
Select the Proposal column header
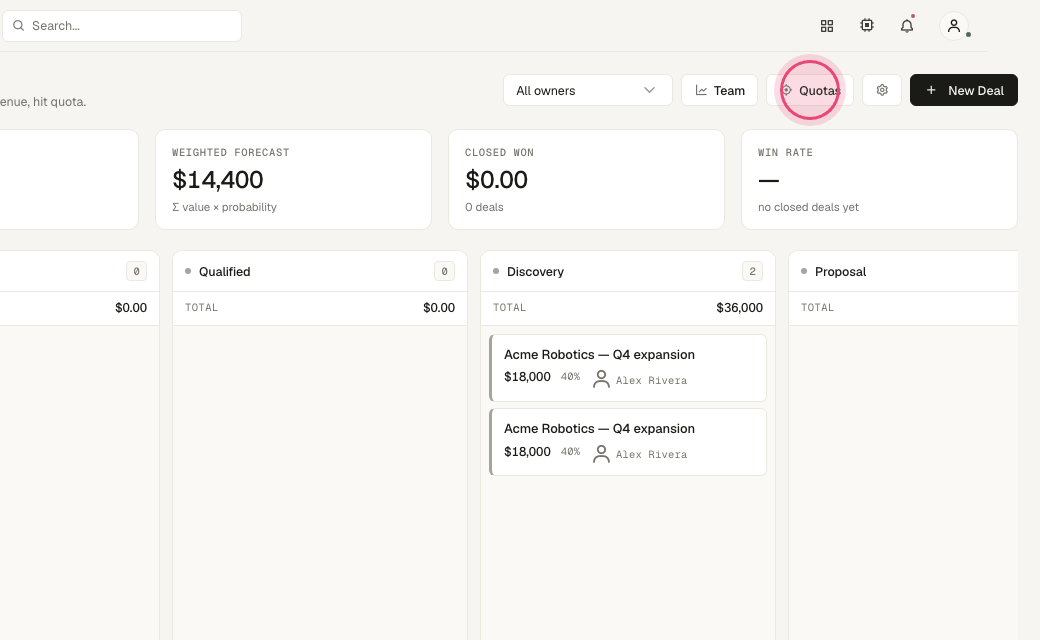(903, 271)
